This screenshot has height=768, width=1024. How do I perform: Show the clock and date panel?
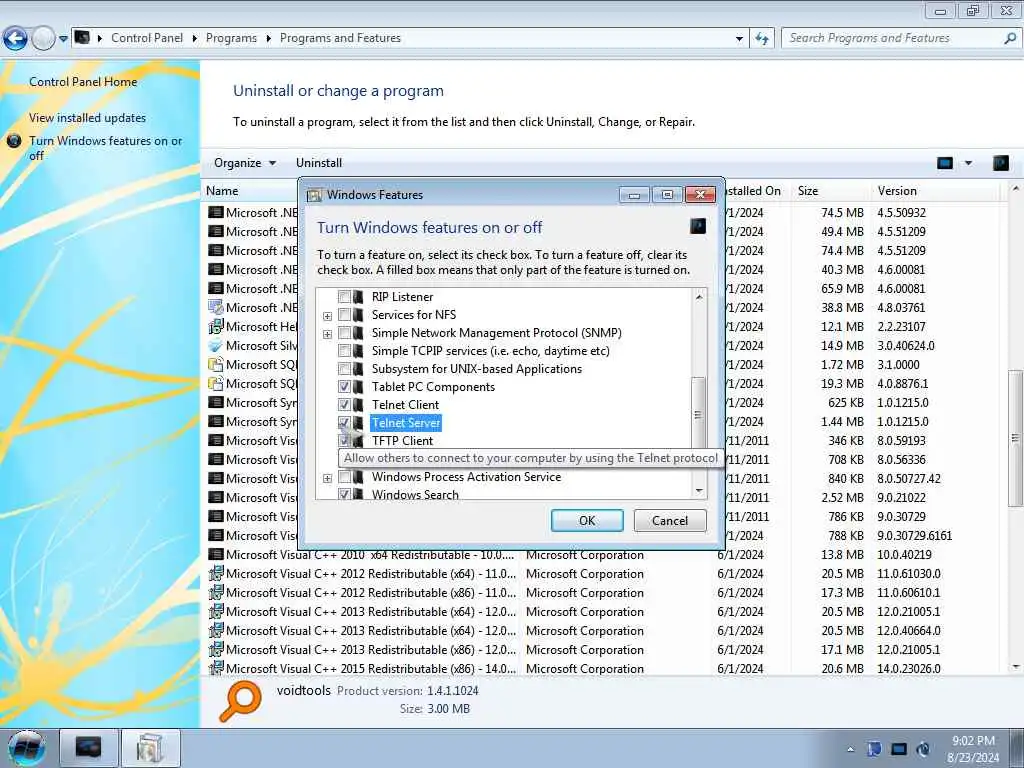(x=974, y=749)
